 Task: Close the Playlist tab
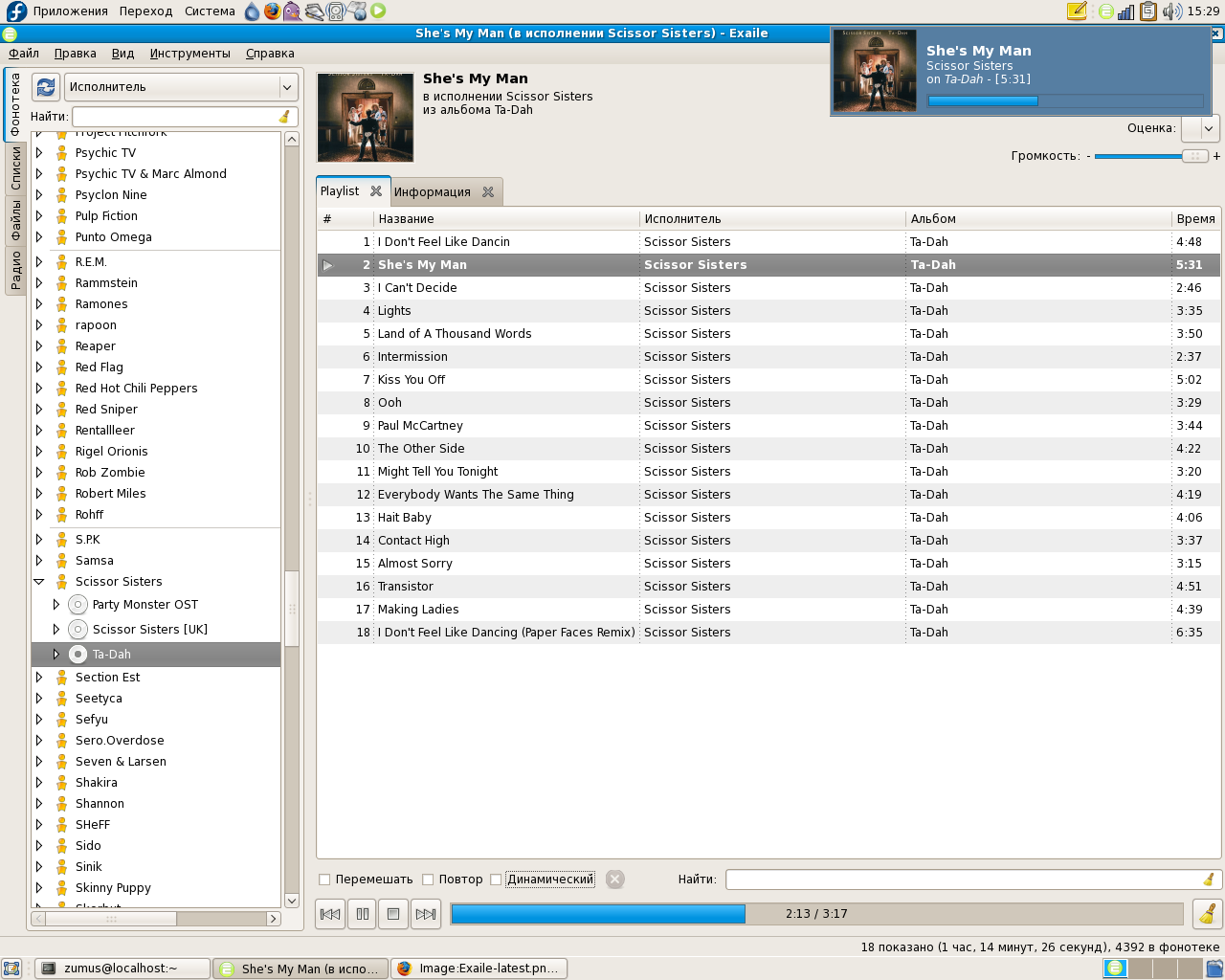376,191
